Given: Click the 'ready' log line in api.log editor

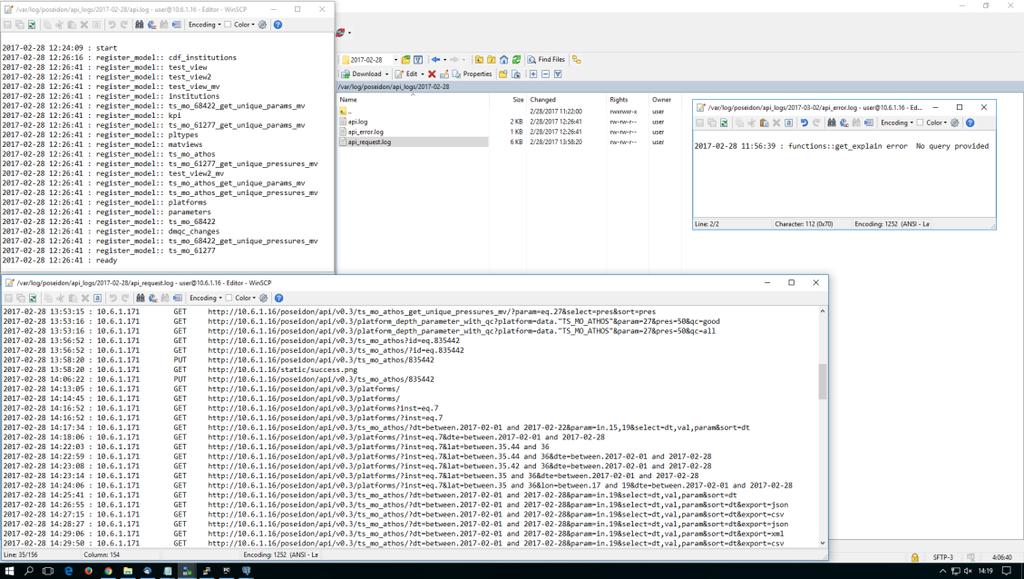Looking at the screenshot, I should pos(59,260).
